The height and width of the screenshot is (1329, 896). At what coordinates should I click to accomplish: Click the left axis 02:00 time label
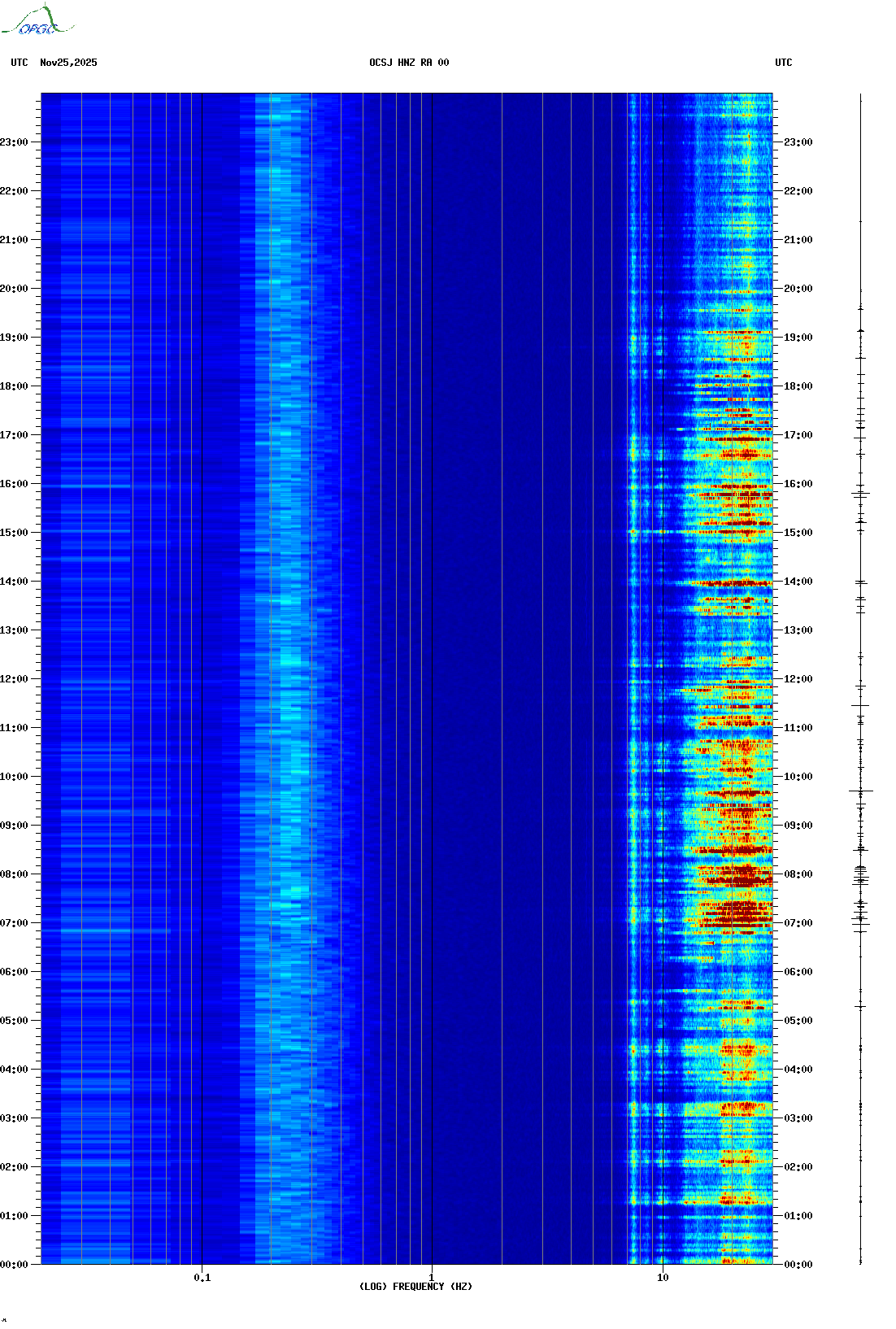[14, 1167]
